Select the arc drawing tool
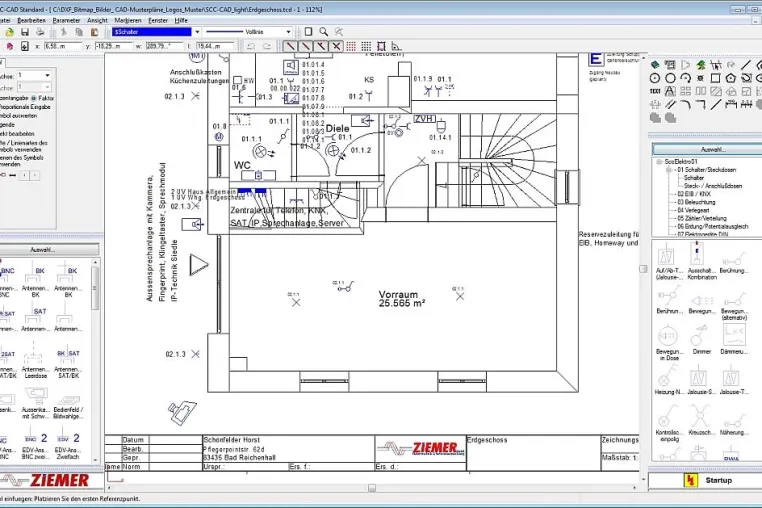The height and width of the screenshot is (508, 762). click(x=685, y=78)
